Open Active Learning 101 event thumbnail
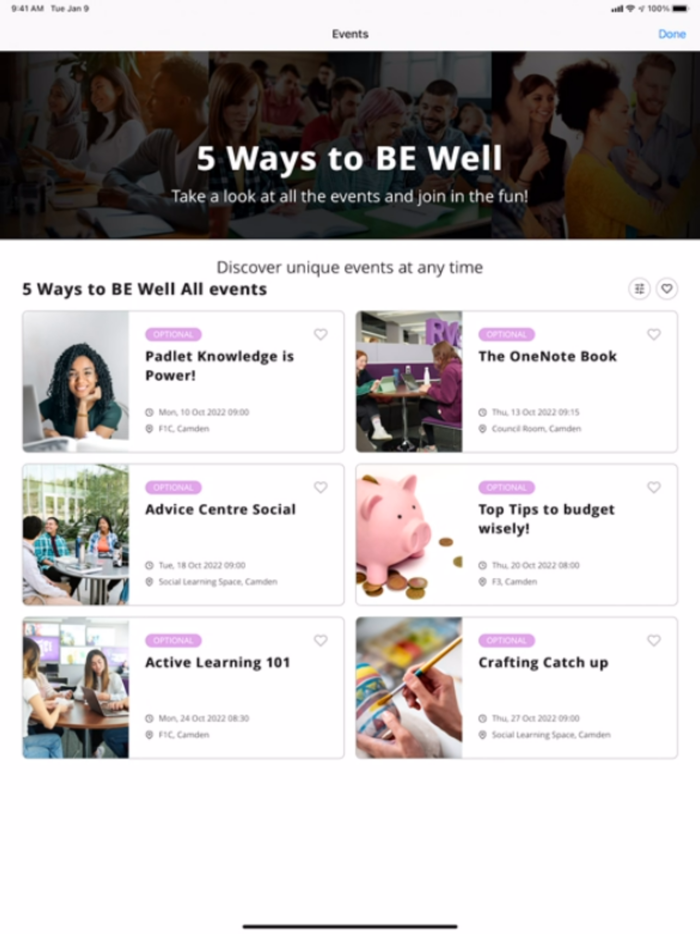This screenshot has height=934, width=700. pyautogui.click(x=76, y=688)
